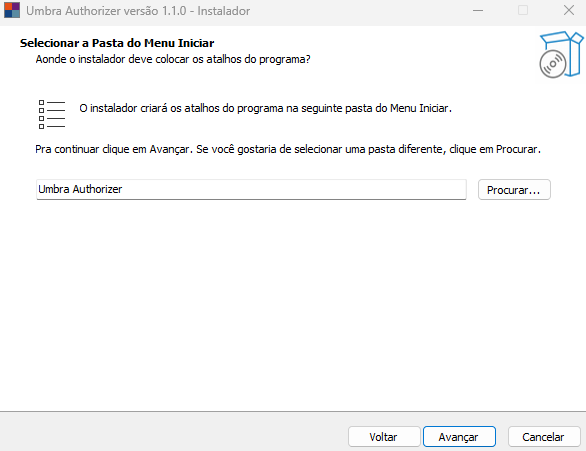Close the installer window

coord(568,10)
